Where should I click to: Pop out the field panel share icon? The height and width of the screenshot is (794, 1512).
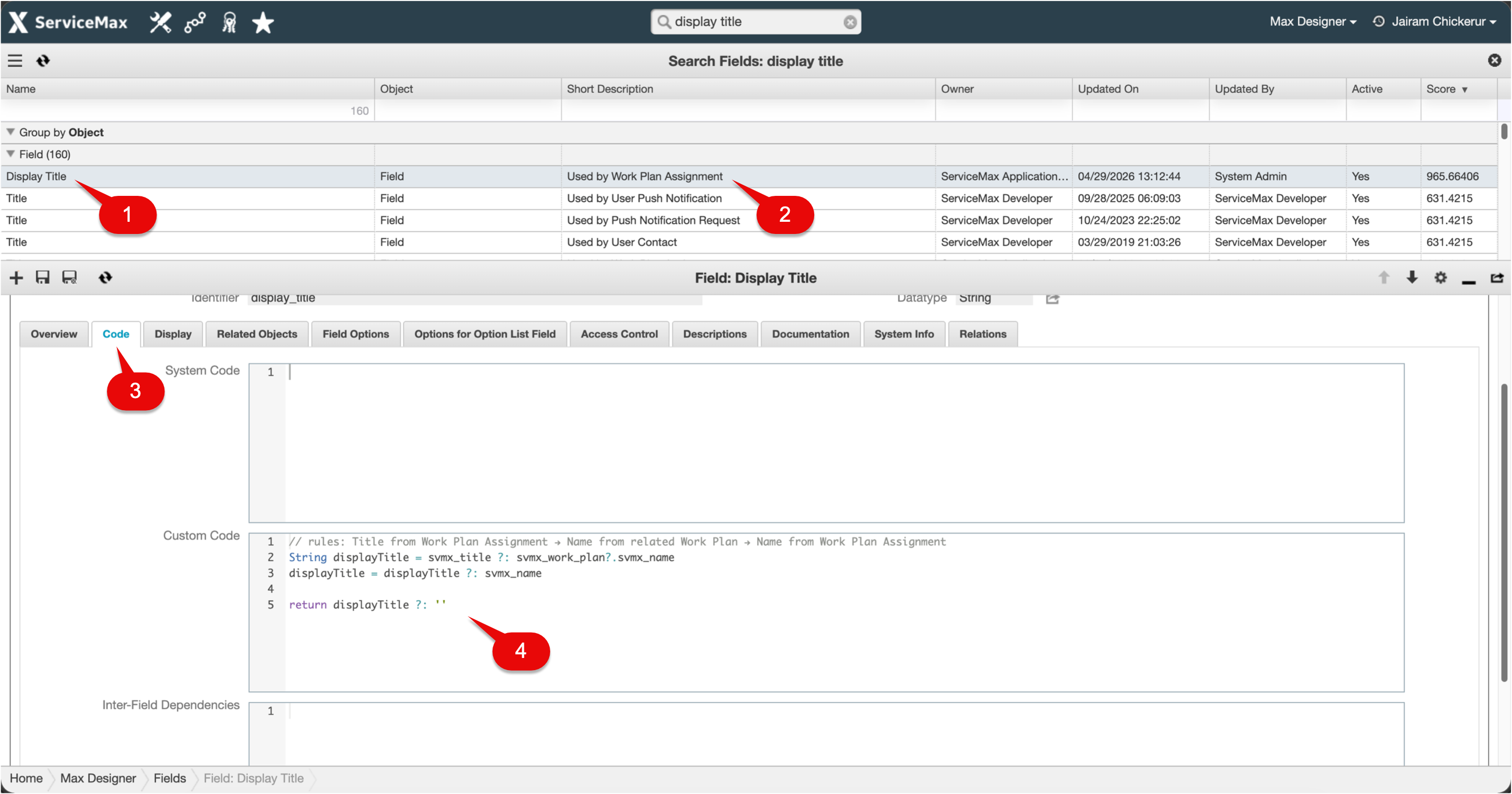(x=1497, y=278)
